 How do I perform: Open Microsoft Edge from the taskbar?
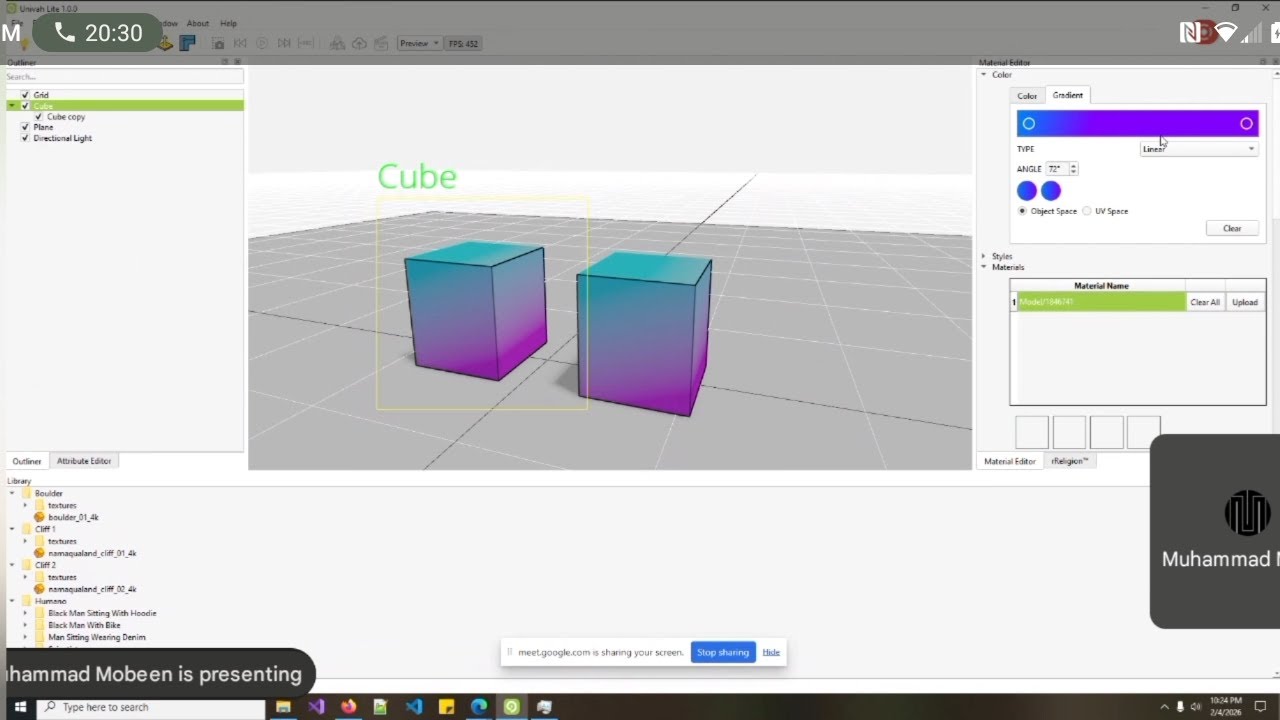(x=479, y=707)
